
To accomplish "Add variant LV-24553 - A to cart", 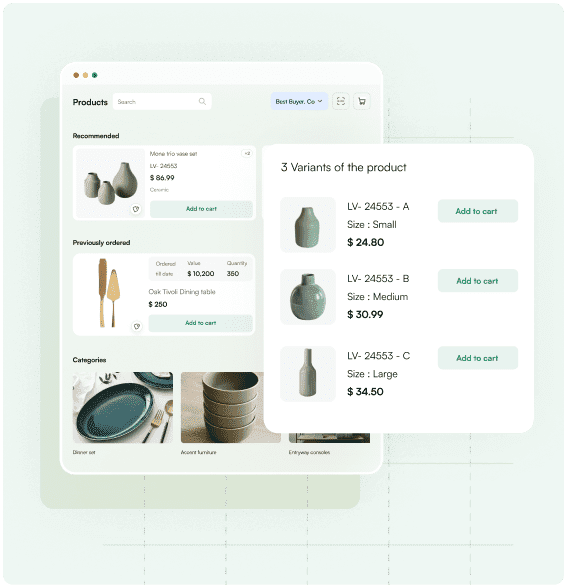I will click(x=477, y=211).
